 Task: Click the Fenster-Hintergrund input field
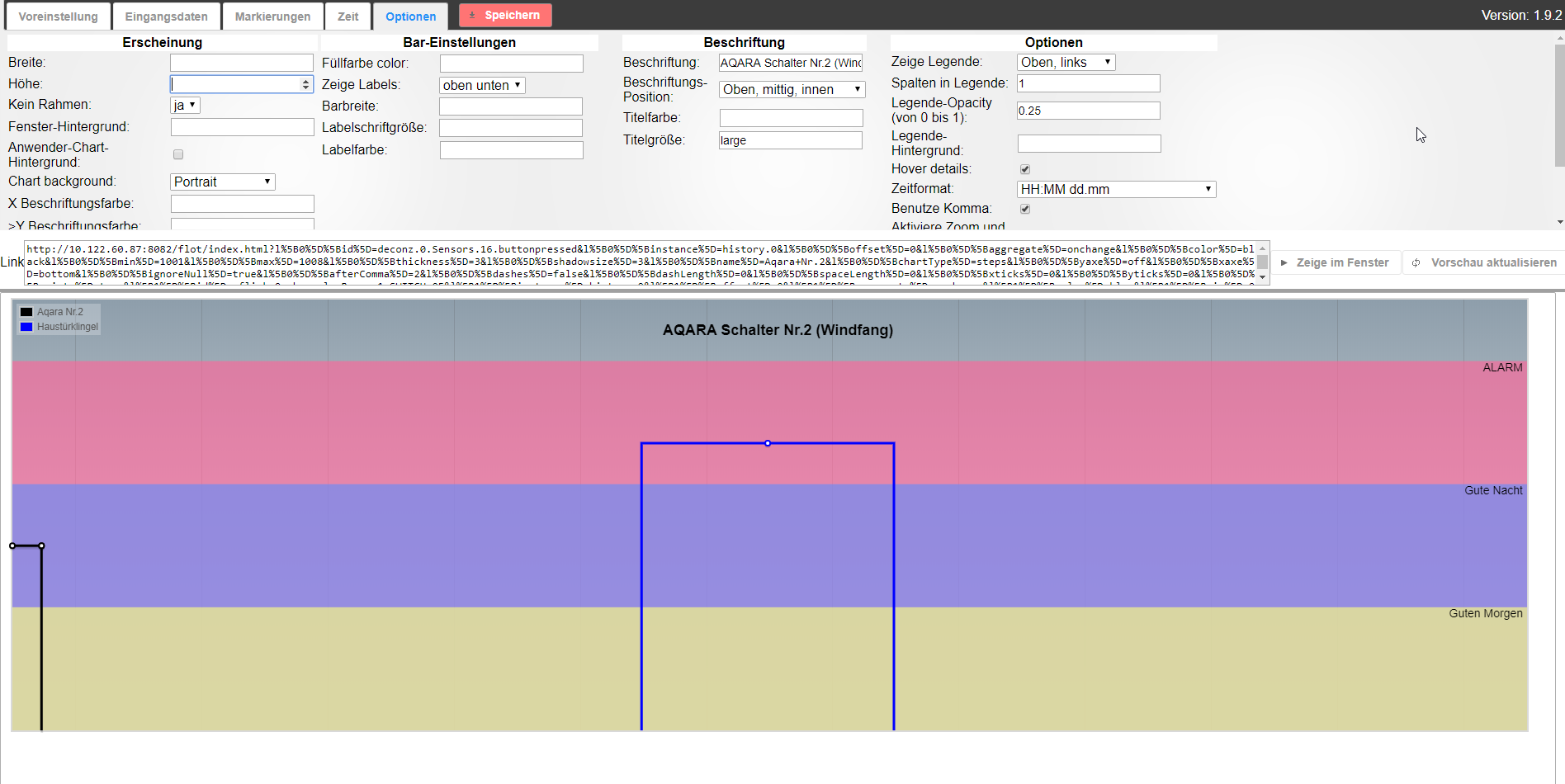pos(242,127)
